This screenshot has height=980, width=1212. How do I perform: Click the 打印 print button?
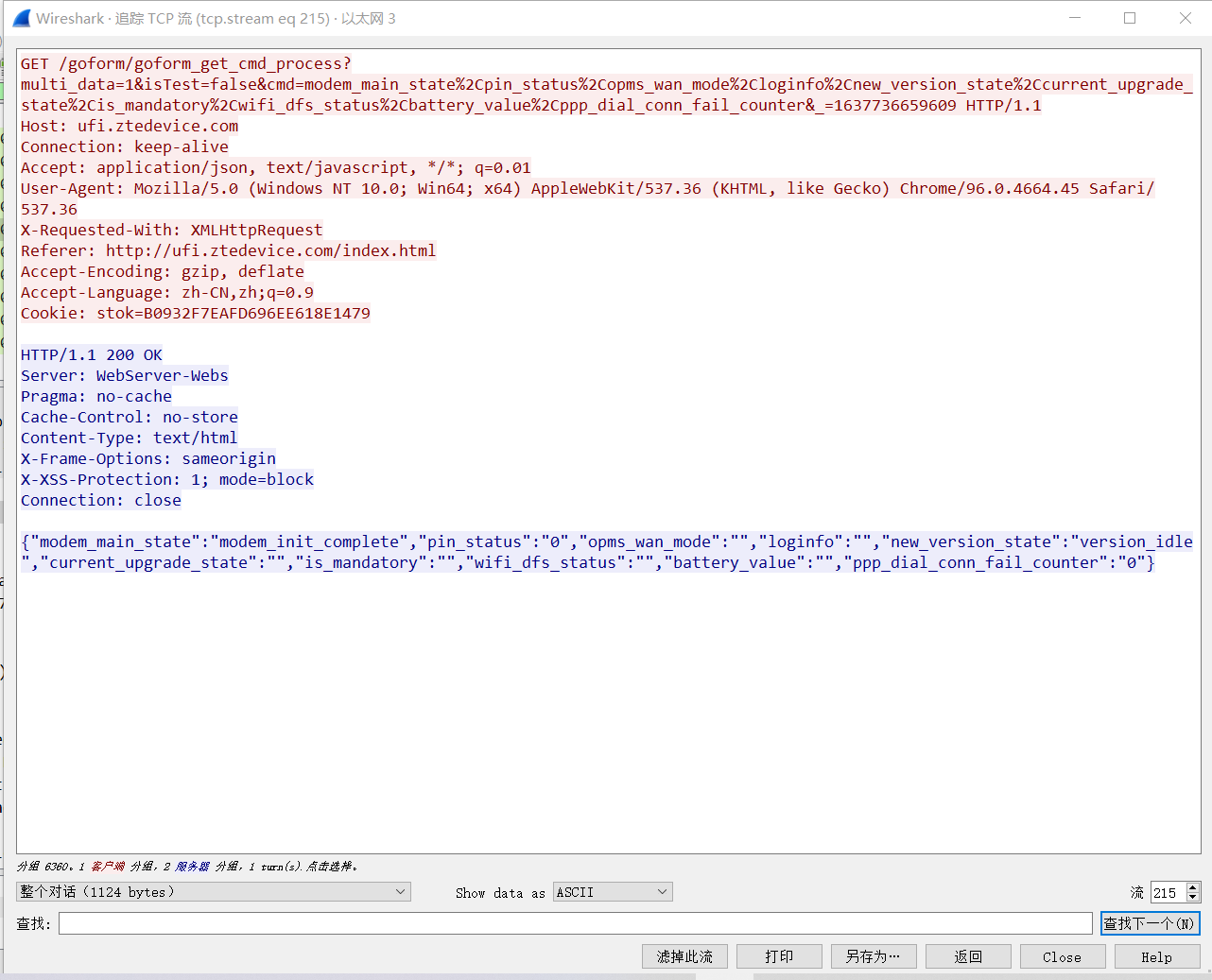tap(779, 956)
